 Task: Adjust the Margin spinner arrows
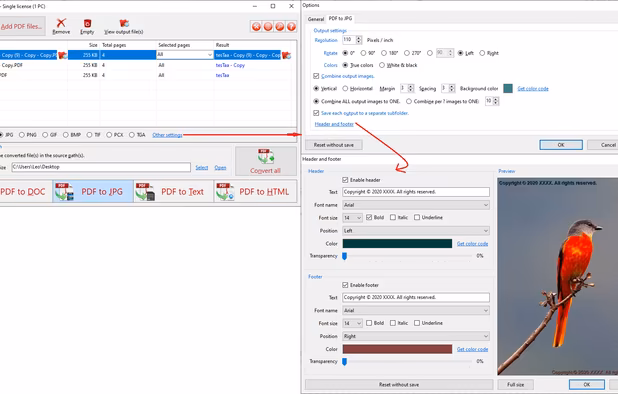(411, 88)
